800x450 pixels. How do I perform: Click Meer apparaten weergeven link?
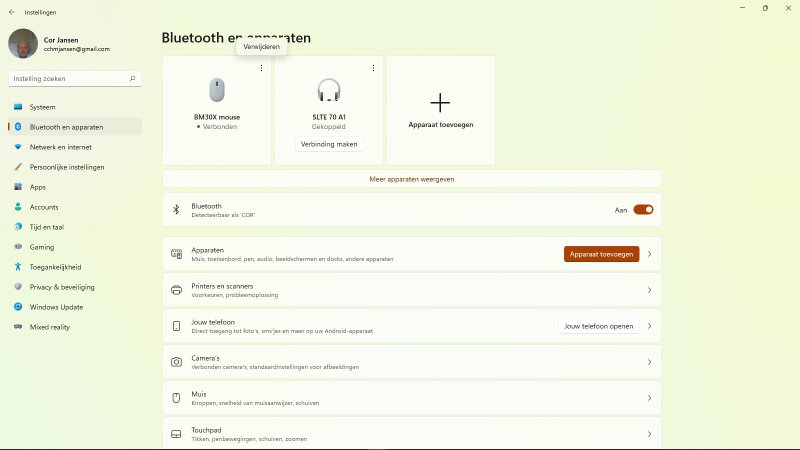pyautogui.click(x=411, y=179)
